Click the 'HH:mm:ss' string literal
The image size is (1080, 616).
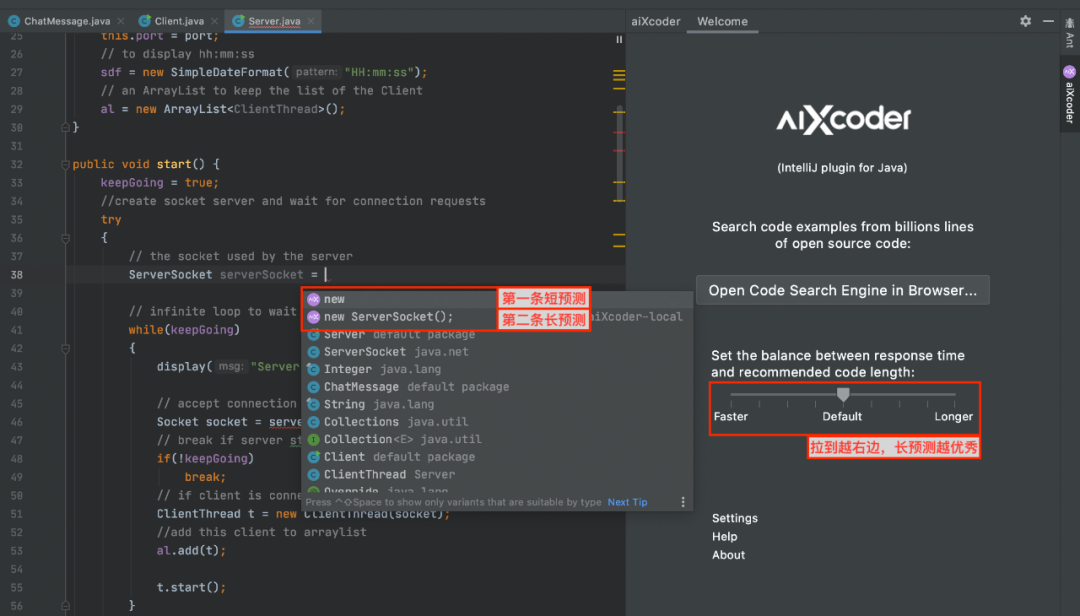pos(380,72)
